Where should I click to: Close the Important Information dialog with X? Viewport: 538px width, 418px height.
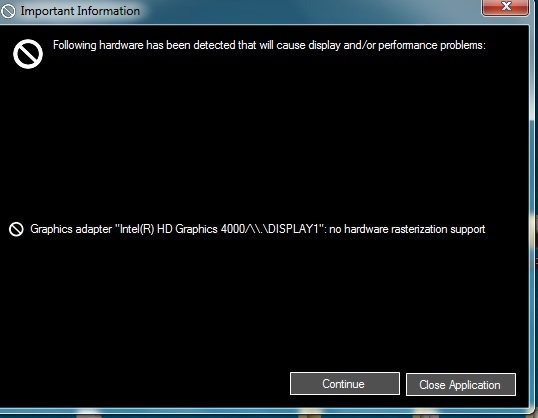tap(506, 7)
